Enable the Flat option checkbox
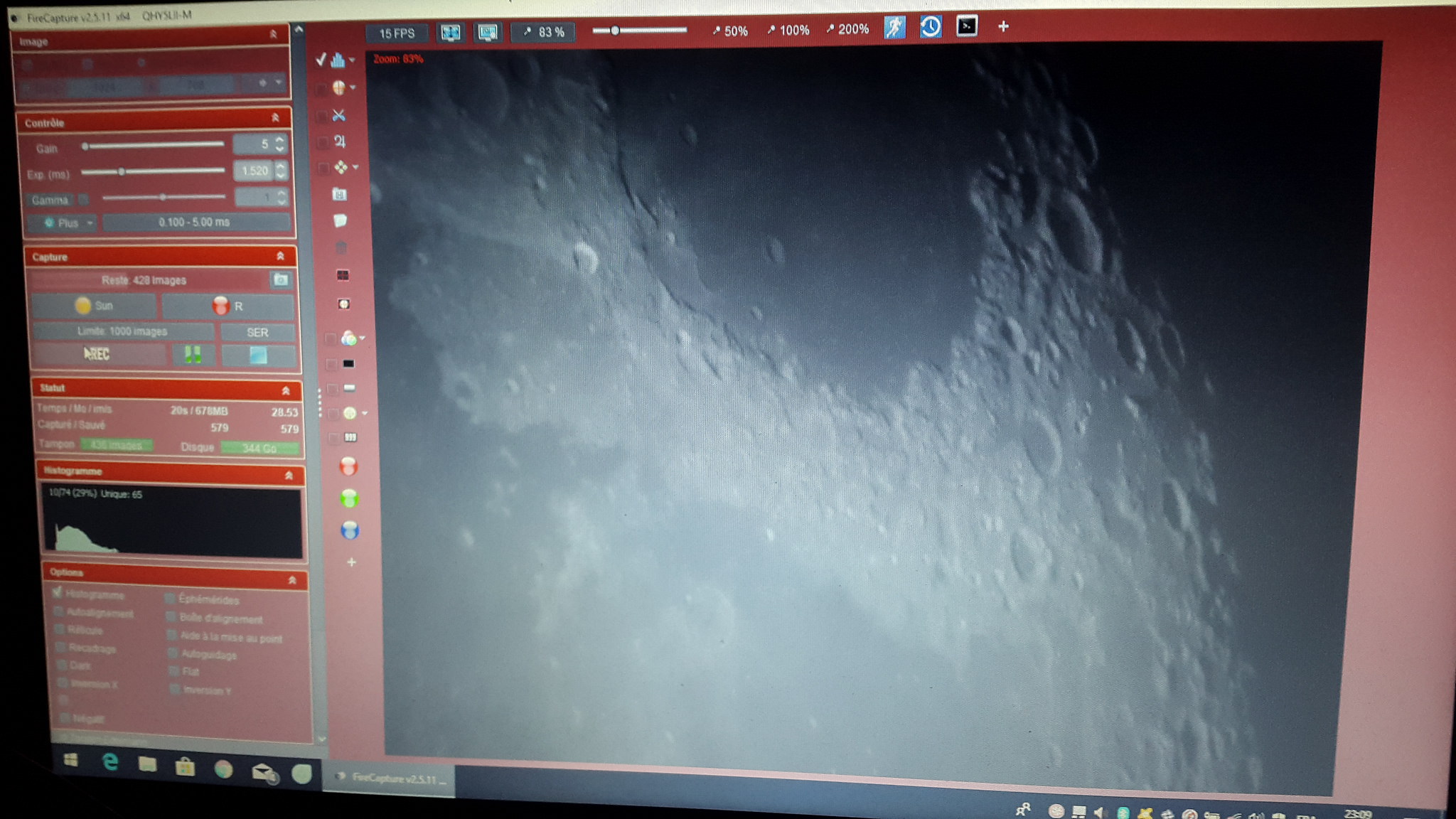Image resolution: width=1456 pixels, height=819 pixels. point(173,671)
